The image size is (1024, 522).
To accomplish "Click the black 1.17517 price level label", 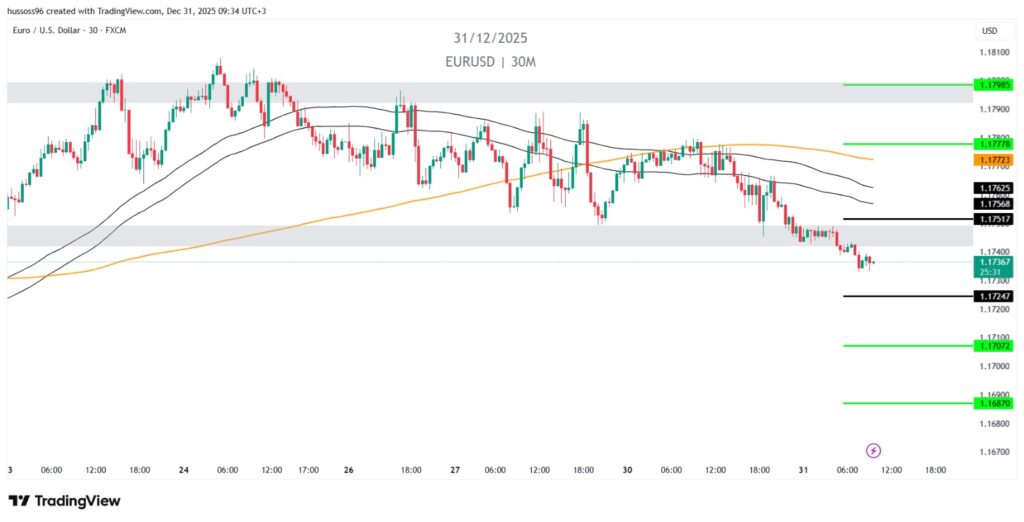I will click(996, 218).
